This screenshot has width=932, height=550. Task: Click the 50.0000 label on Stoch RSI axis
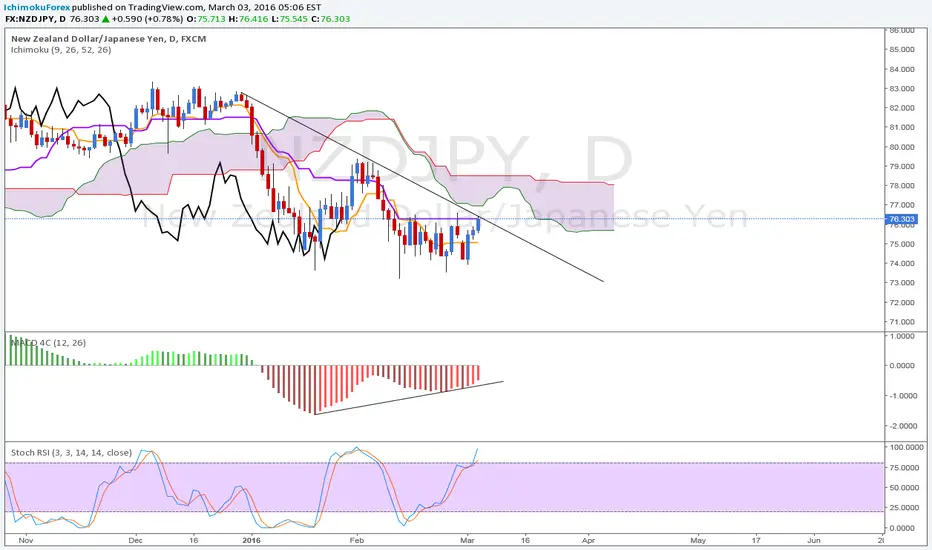coord(902,488)
